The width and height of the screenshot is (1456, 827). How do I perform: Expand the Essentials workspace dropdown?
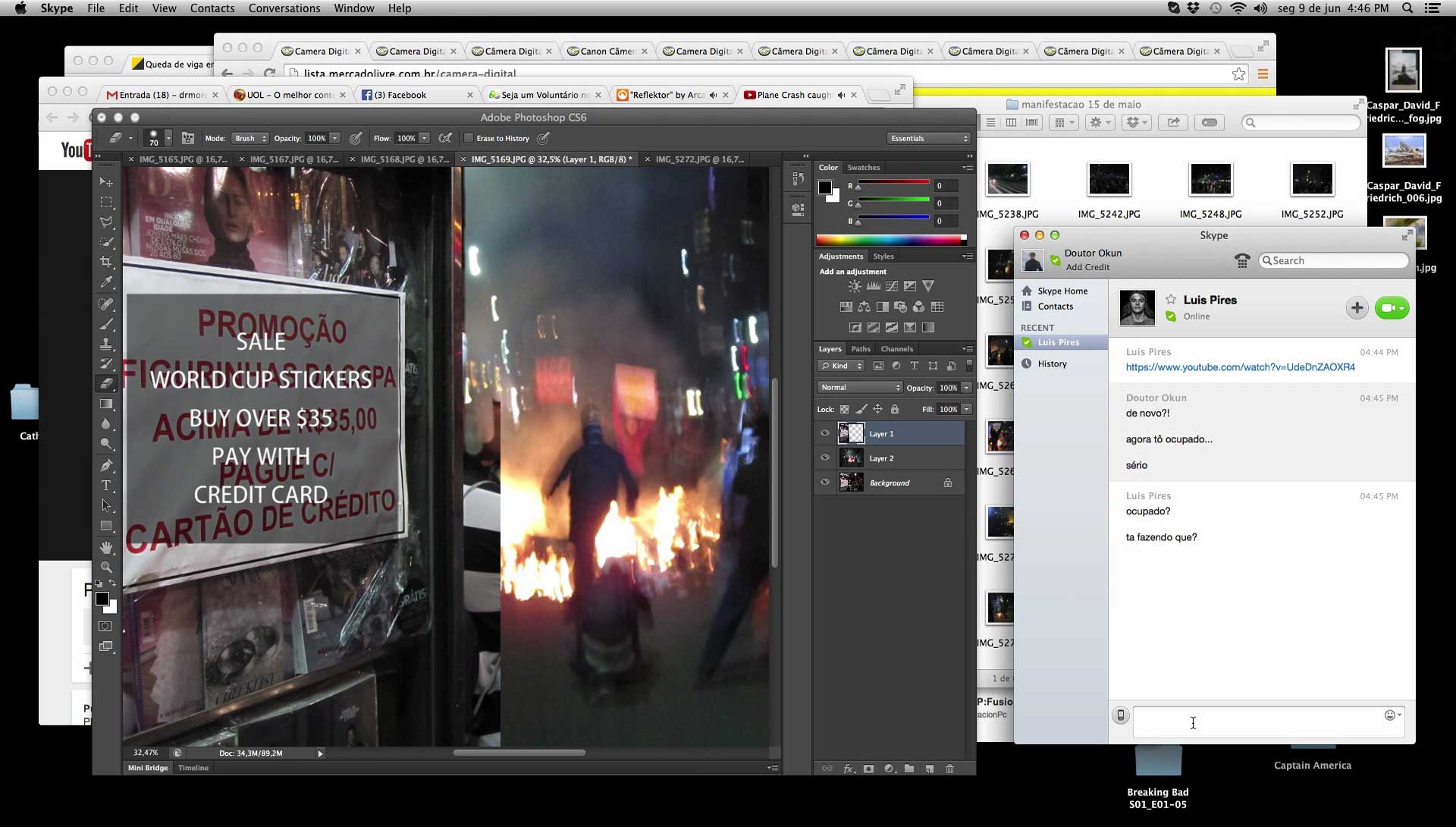929,138
